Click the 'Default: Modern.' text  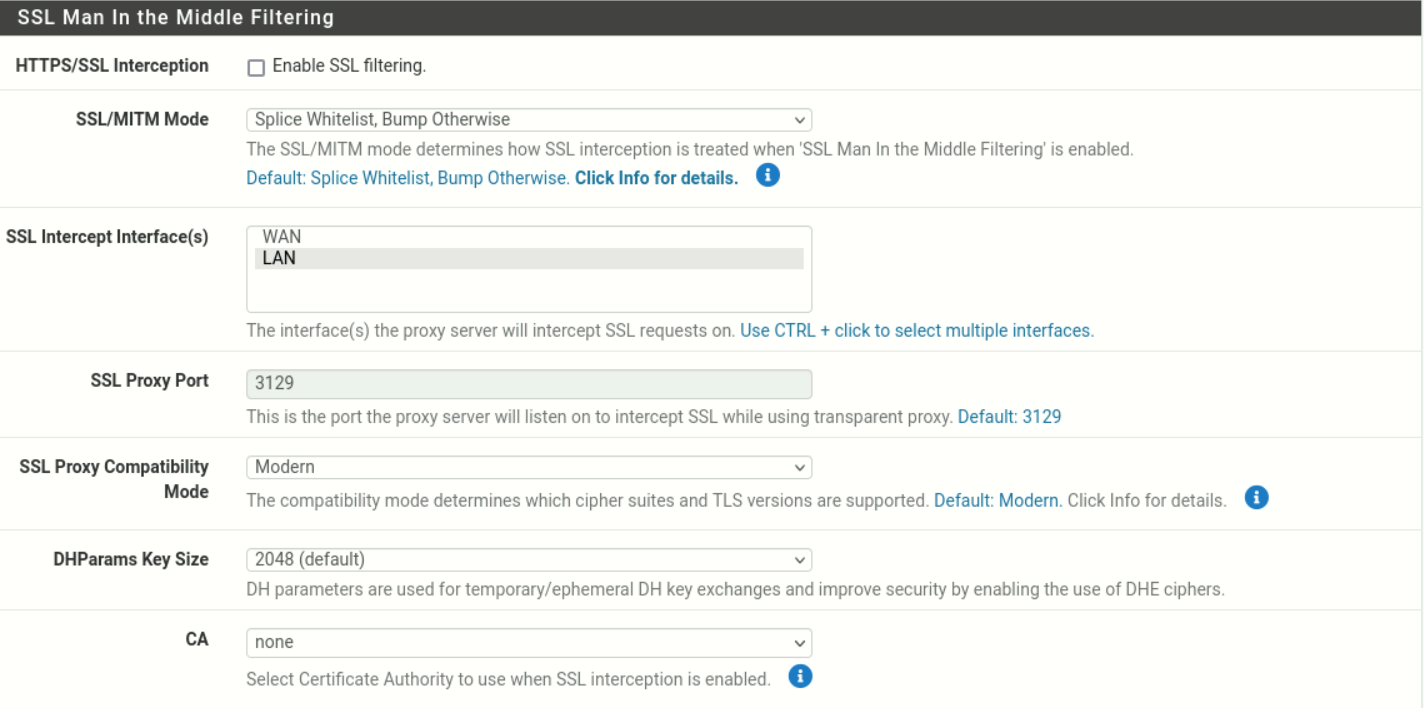click(x=997, y=500)
